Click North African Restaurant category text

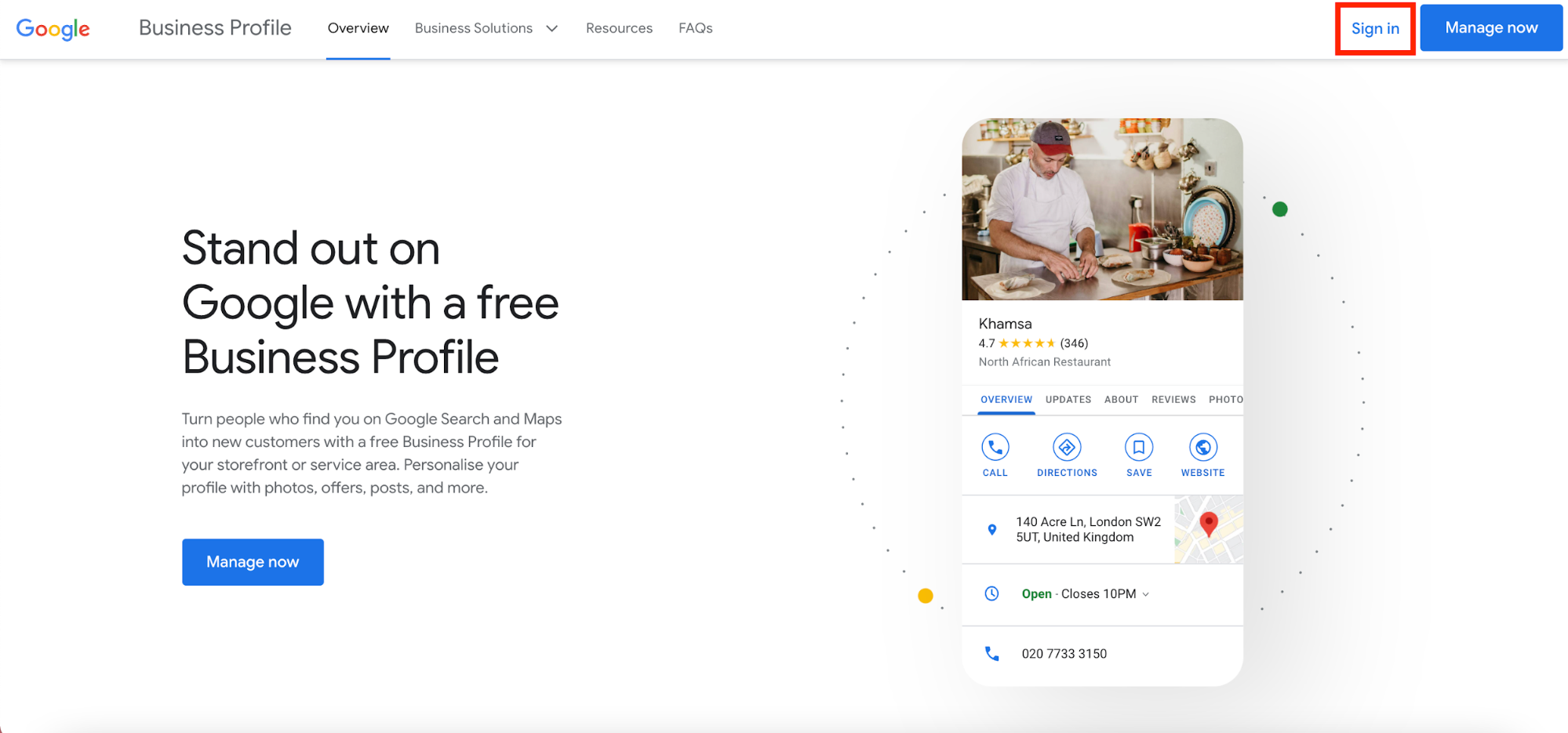(x=1045, y=362)
